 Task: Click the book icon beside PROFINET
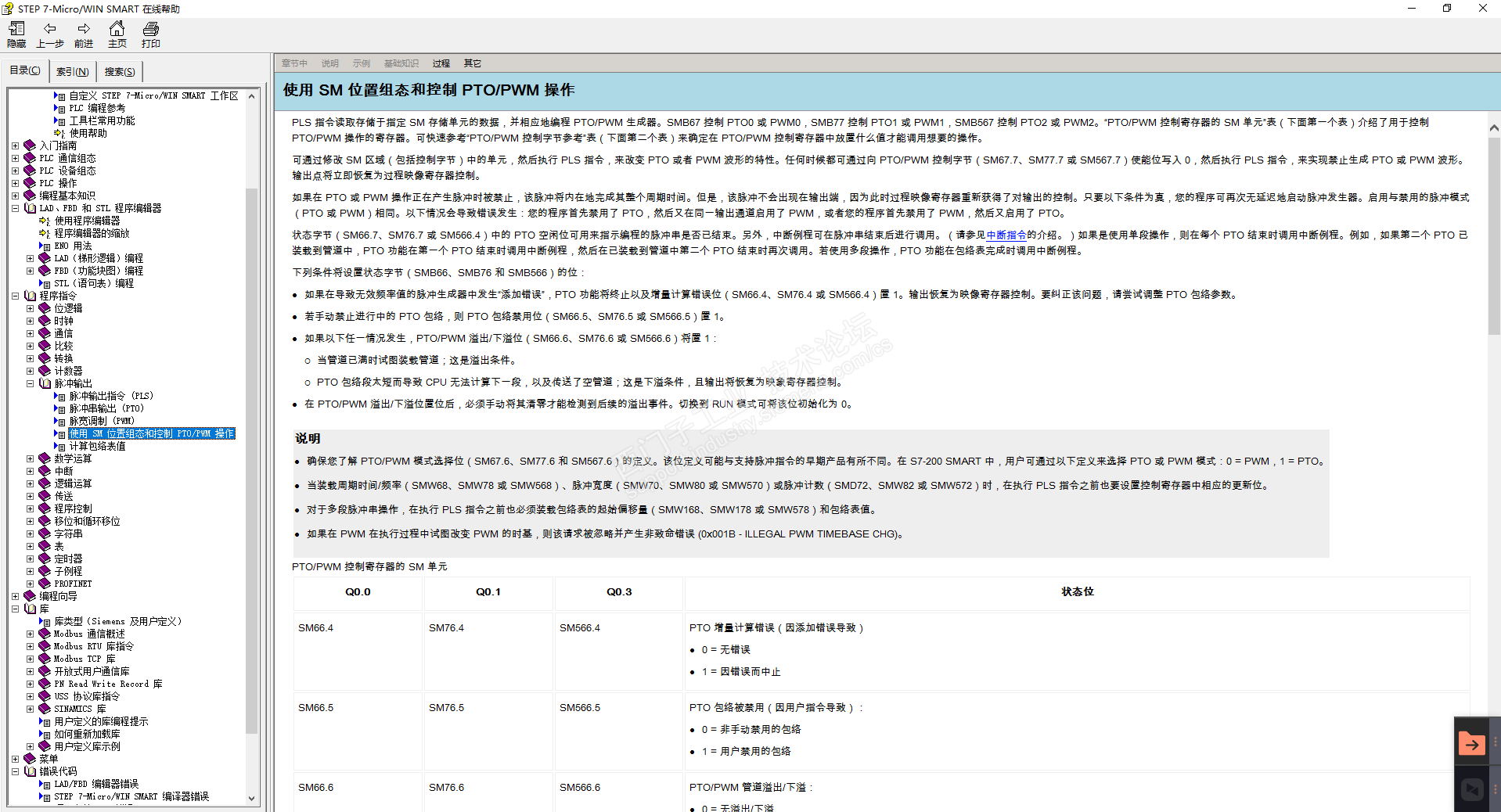pos(45,584)
